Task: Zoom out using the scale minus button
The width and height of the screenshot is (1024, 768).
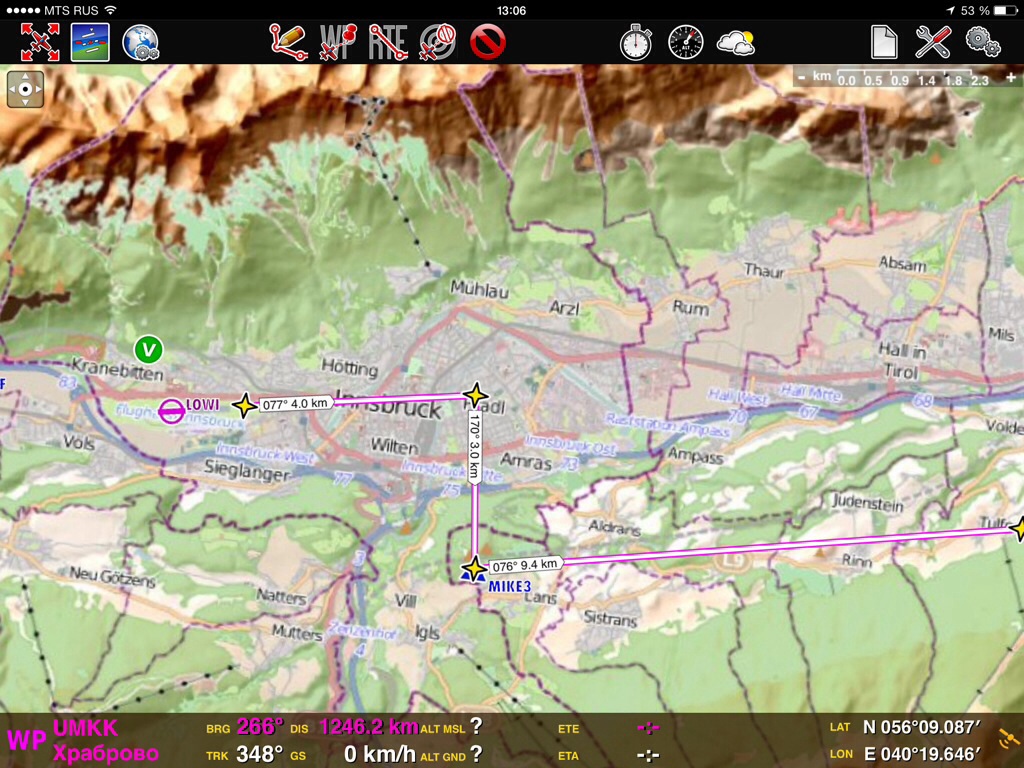Action: 802,78
